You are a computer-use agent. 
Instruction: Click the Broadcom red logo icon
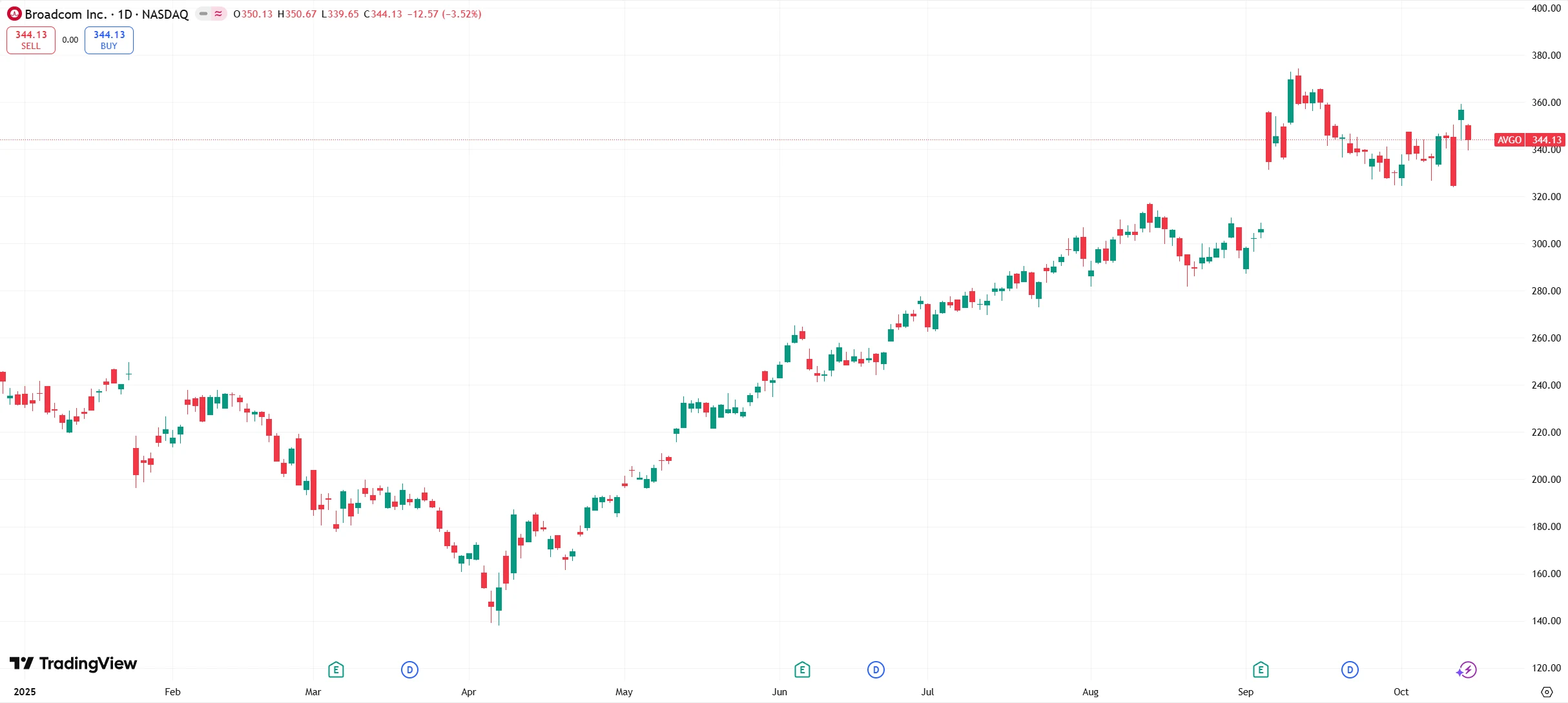(14, 14)
